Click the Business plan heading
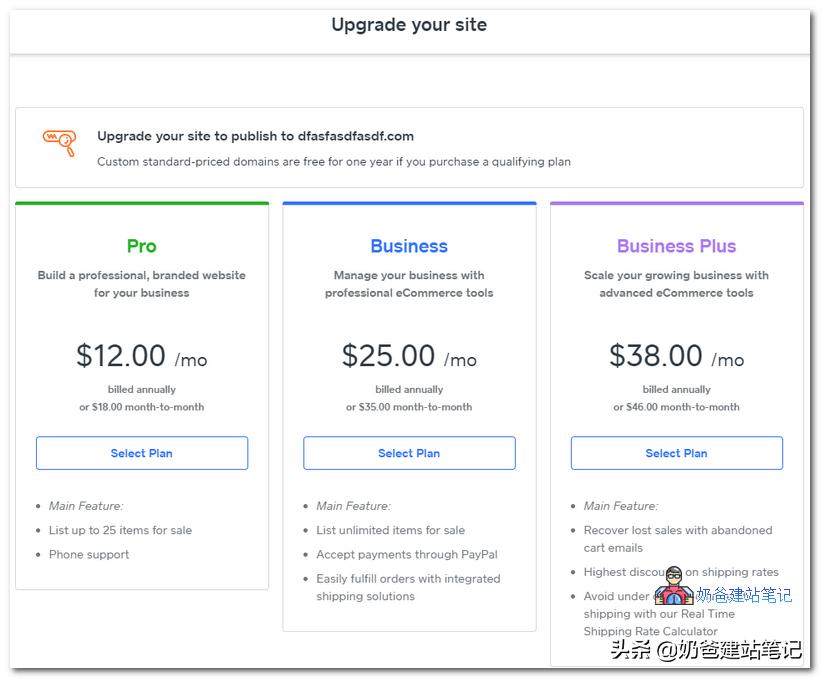821x679 pixels. point(409,246)
